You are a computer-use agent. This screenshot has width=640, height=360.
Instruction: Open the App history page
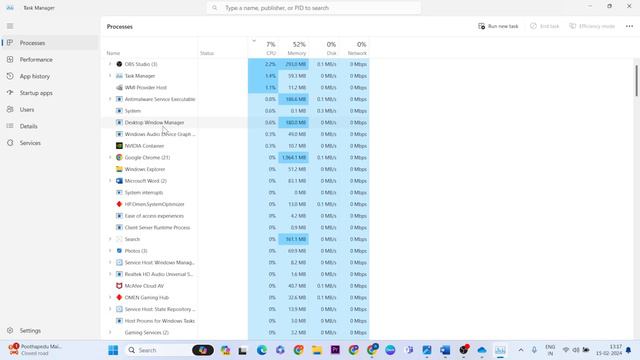(50, 76)
